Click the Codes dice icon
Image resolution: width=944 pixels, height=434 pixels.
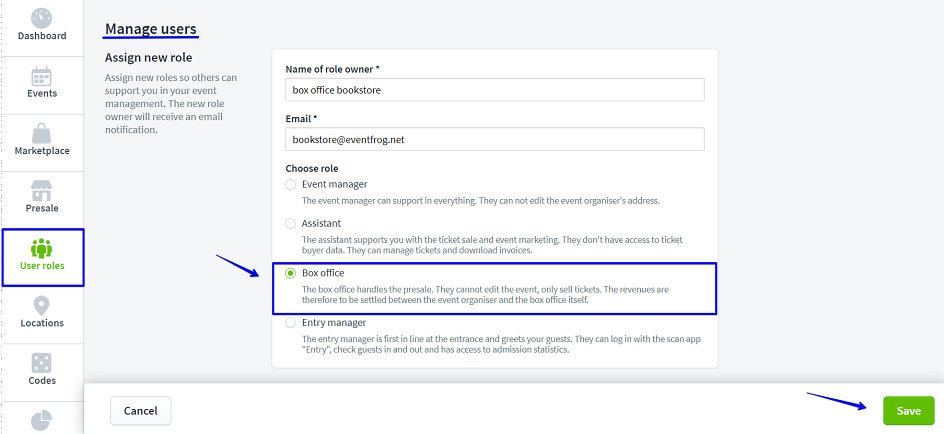tap(41, 362)
